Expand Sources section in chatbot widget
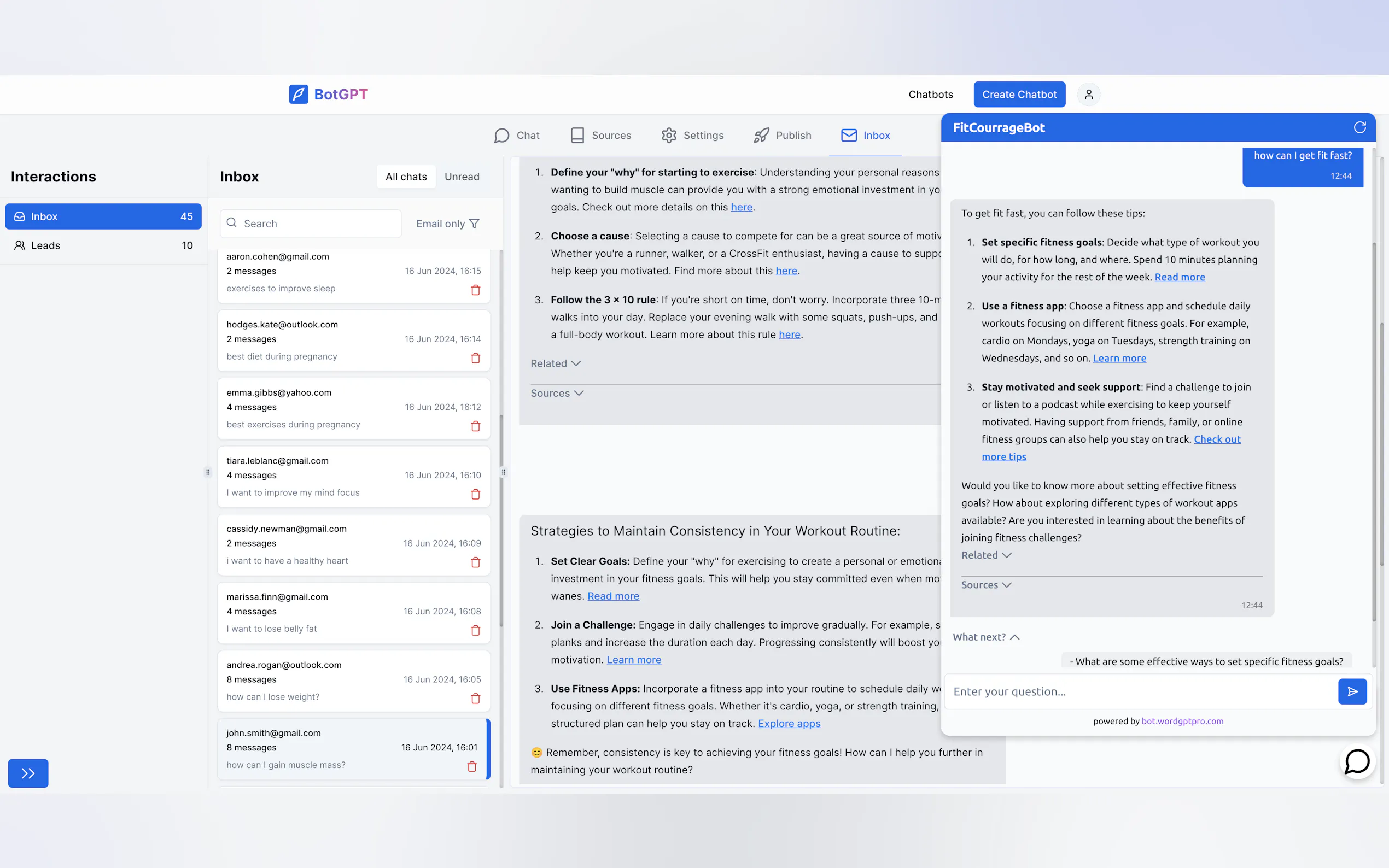 [986, 585]
